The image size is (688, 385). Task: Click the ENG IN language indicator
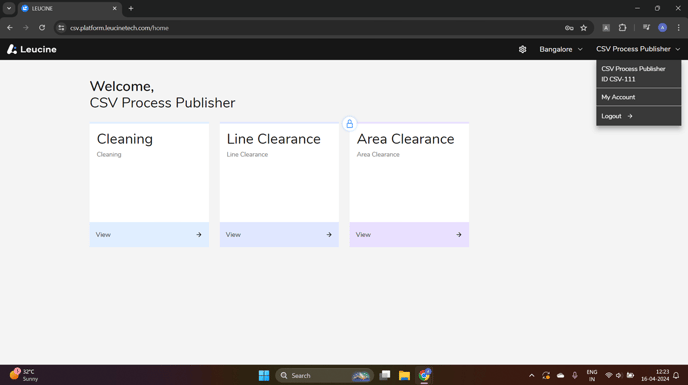click(591, 375)
